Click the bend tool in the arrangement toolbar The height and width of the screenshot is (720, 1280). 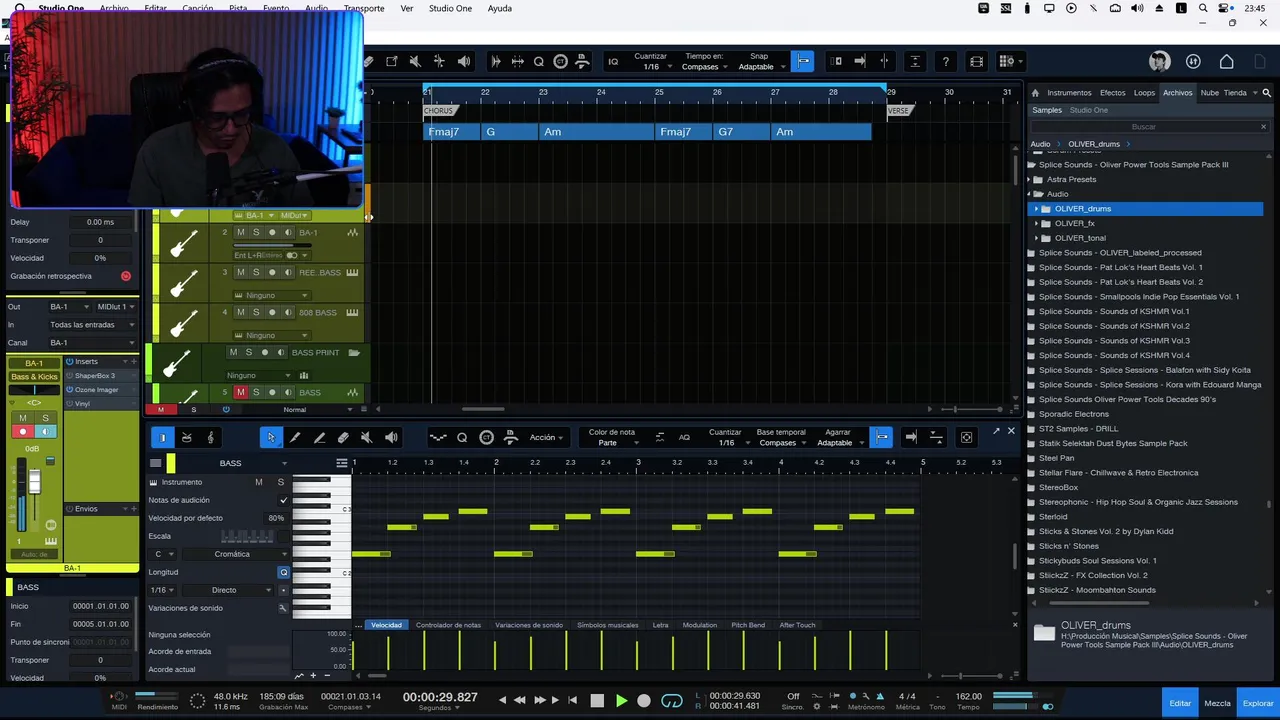coord(439,61)
